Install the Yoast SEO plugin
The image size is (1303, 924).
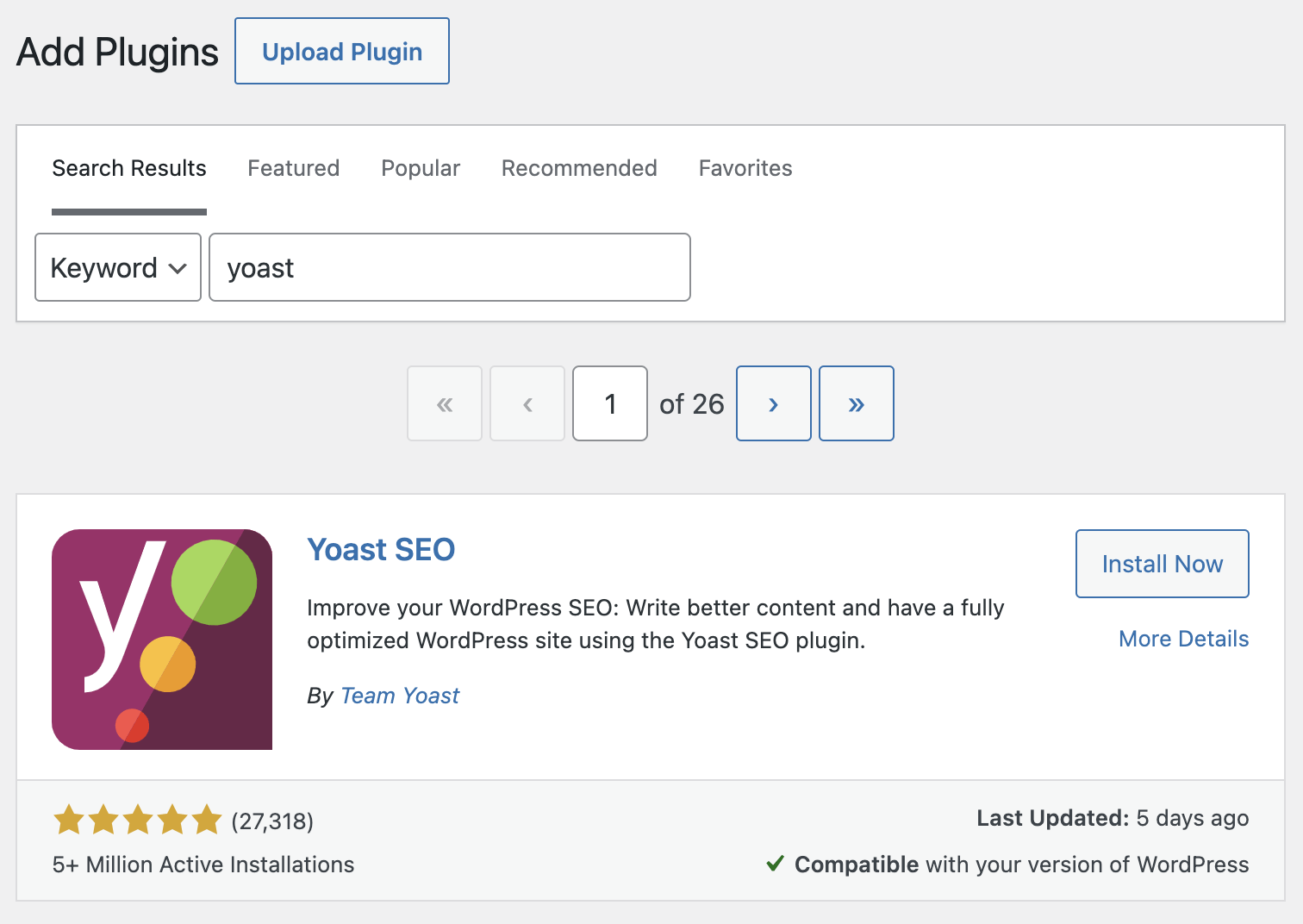point(1162,564)
